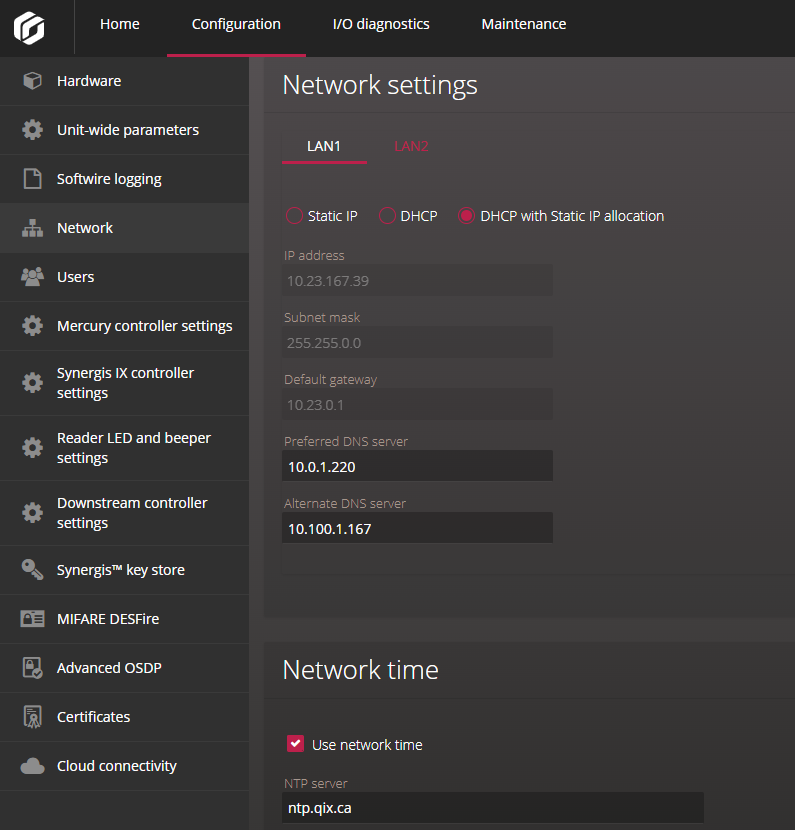This screenshot has height=830, width=795.
Task: Open Hardware via its cube icon
Action: [33, 81]
